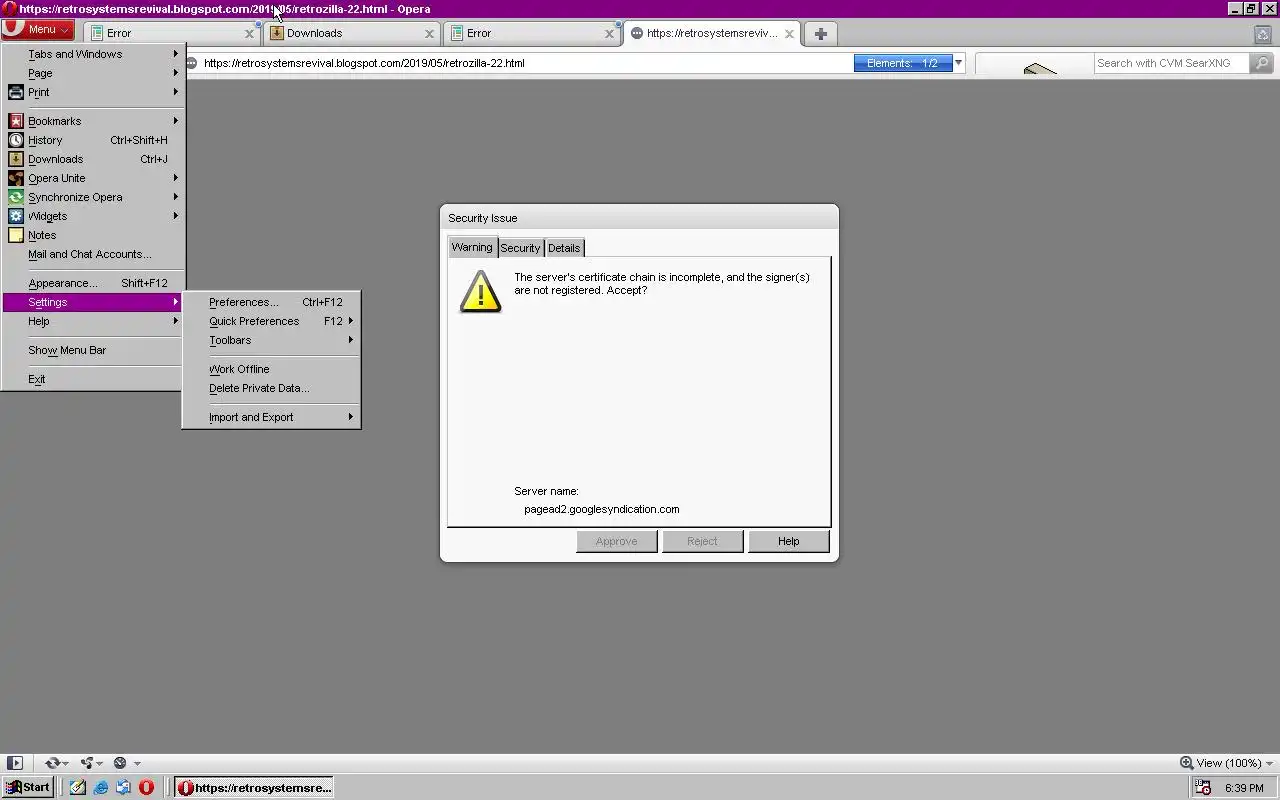Click the Opera Turbo status bar icon
Viewport: 1280px width, 800px height.
[x=120, y=763]
